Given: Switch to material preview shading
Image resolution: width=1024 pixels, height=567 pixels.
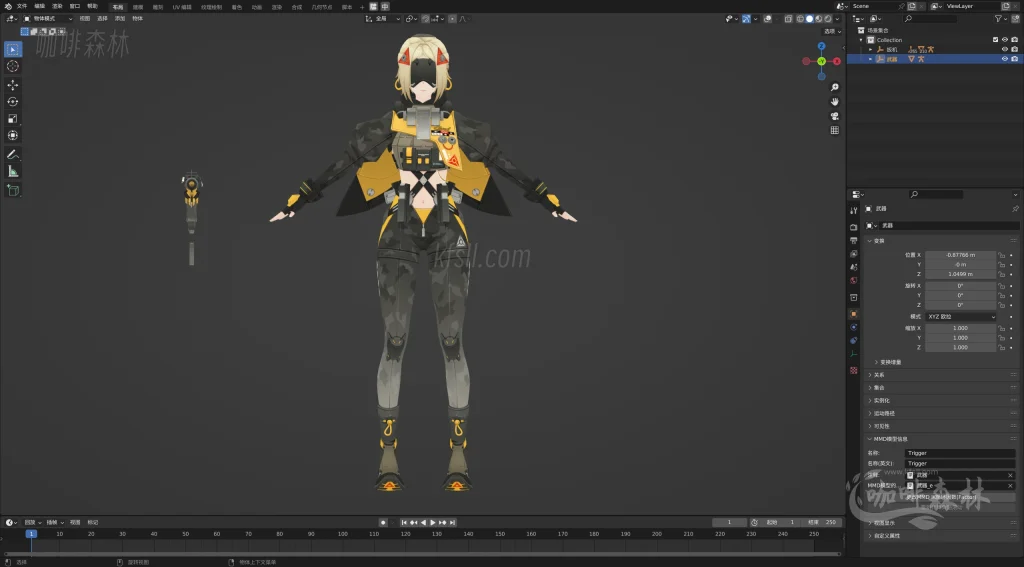Looking at the screenshot, I should pos(818,19).
